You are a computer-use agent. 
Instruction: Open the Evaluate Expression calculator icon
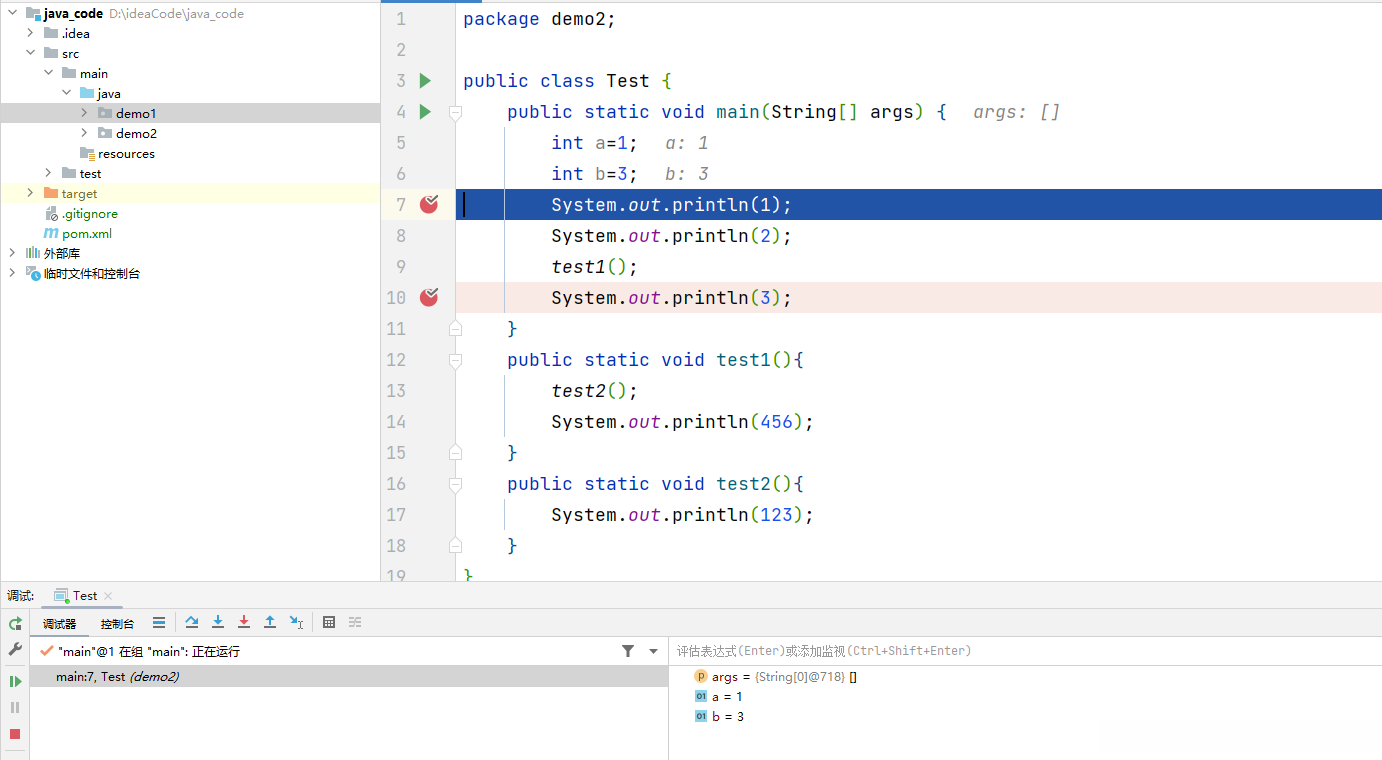click(329, 622)
